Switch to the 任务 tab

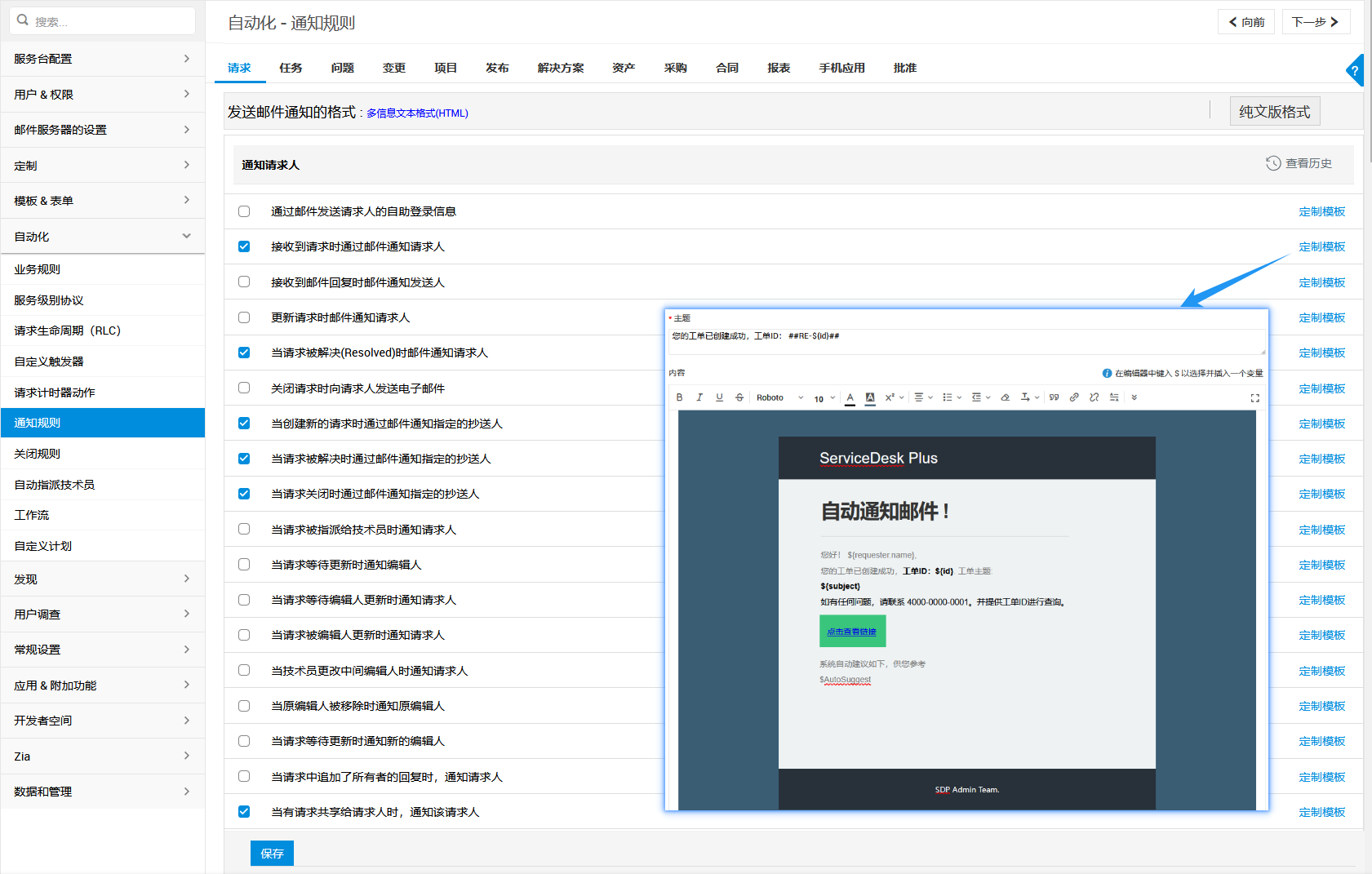[x=291, y=68]
